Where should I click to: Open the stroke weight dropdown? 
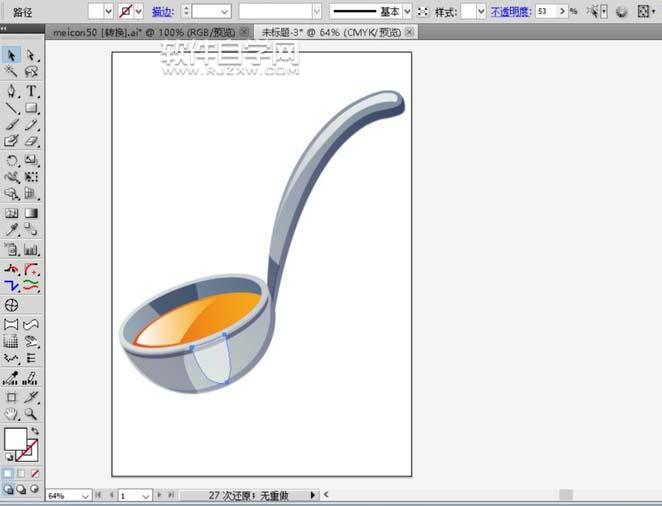click(225, 11)
